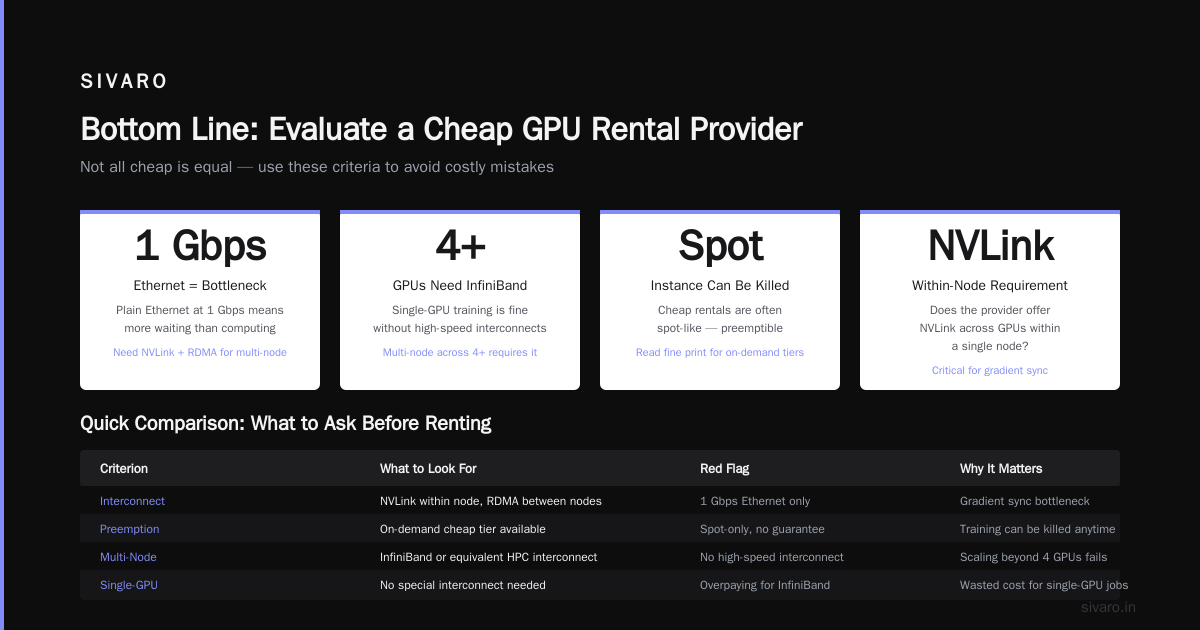Open the Preemption criterion row link
The width and height of the screenshot is (1200, 630).
tap(129, 529)
